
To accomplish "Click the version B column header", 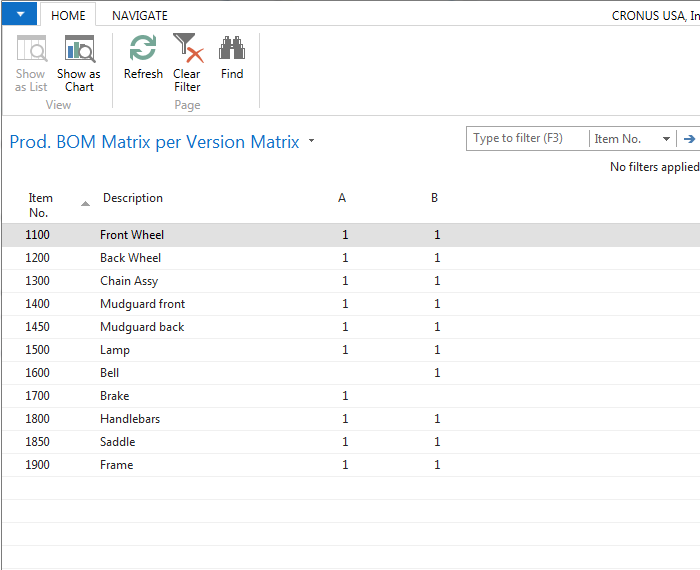I will [434, 198].
